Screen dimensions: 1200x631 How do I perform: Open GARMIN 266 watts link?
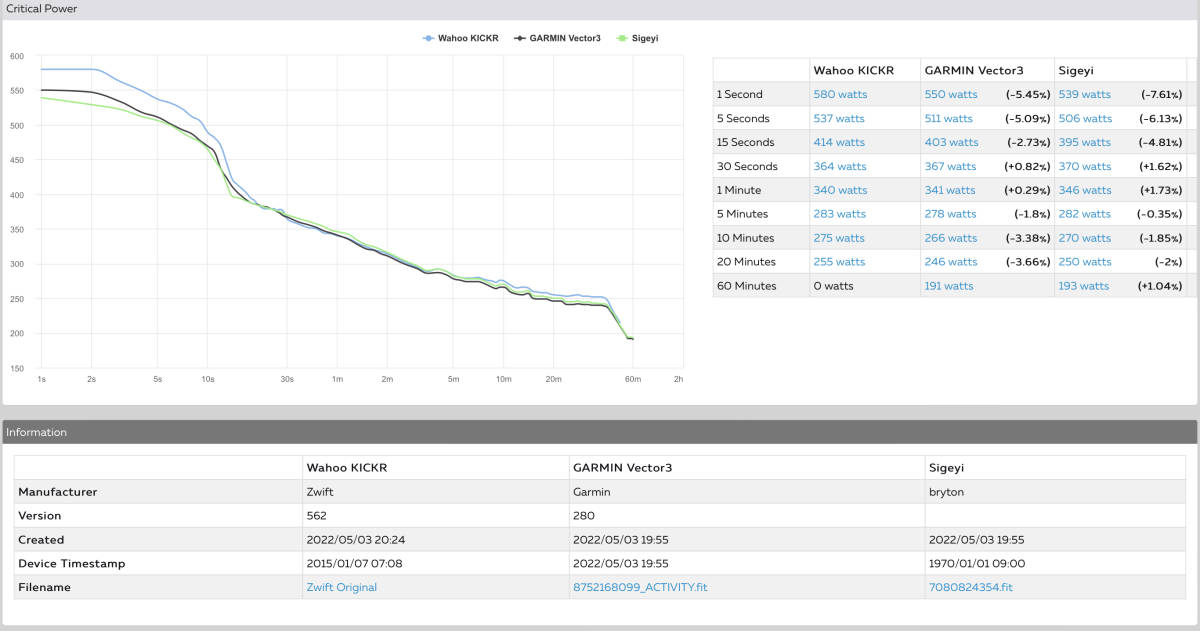click(950, 238)
